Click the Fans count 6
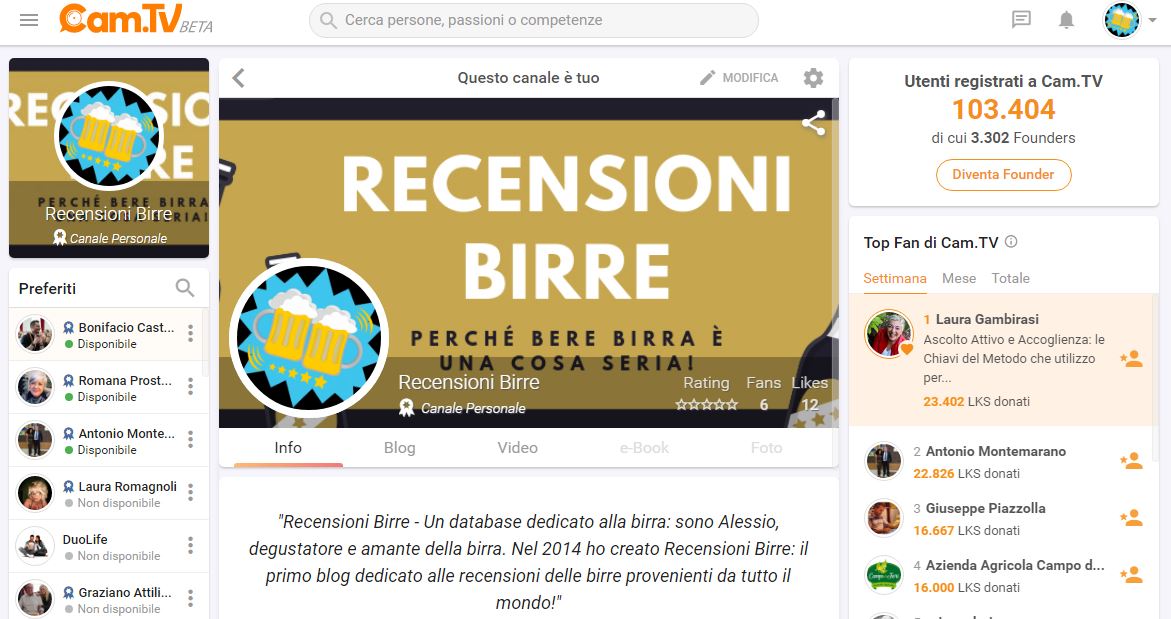Screen dimensions: 1171x619 point(763,405)
